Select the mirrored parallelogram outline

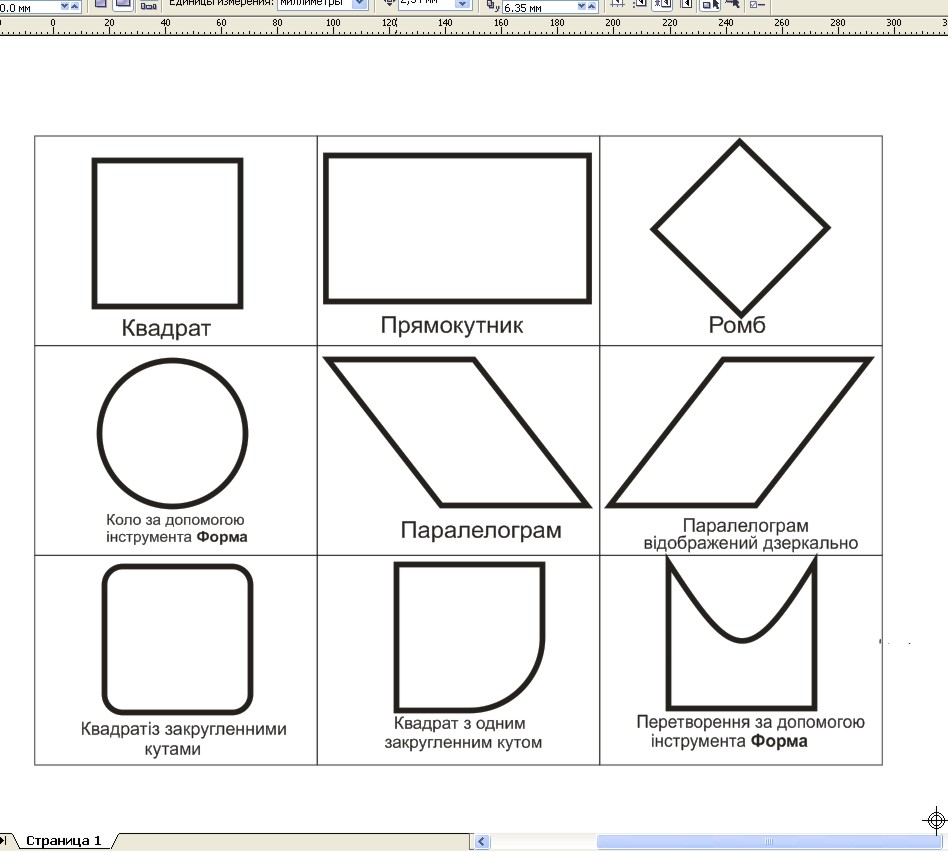tap(740, 432)
